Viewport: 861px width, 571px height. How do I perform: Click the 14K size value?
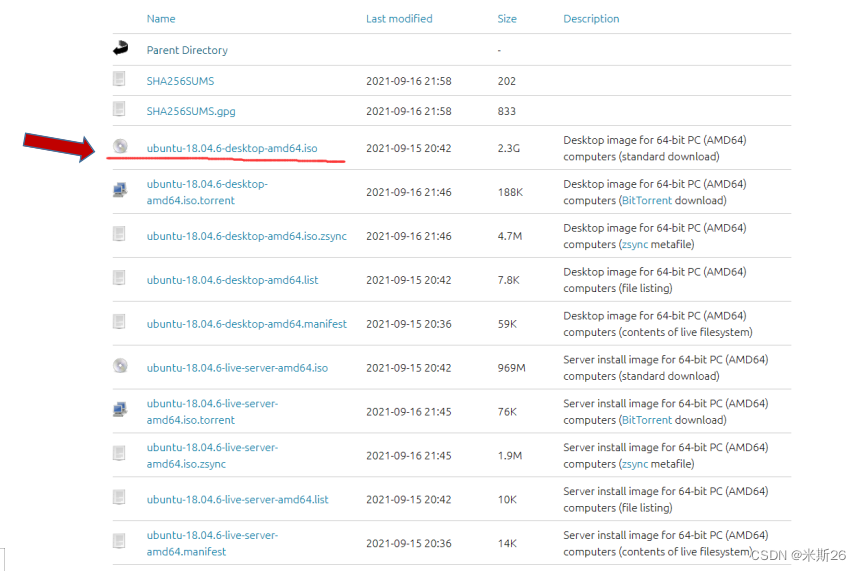[507, 544]
